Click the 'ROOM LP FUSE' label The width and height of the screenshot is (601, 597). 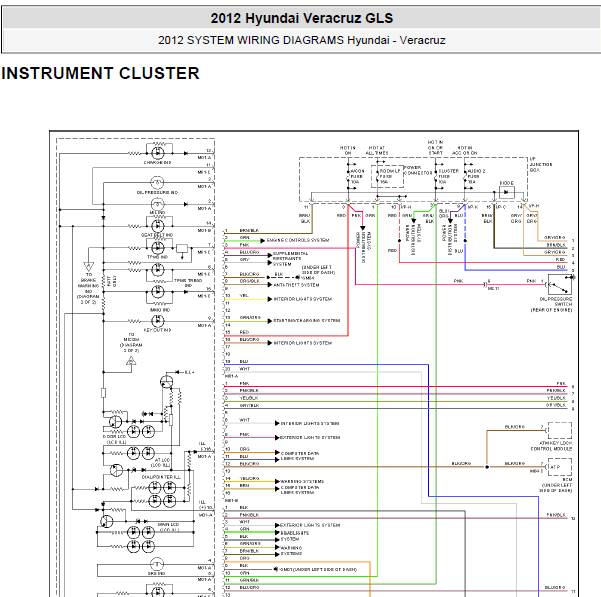point(389,176)
